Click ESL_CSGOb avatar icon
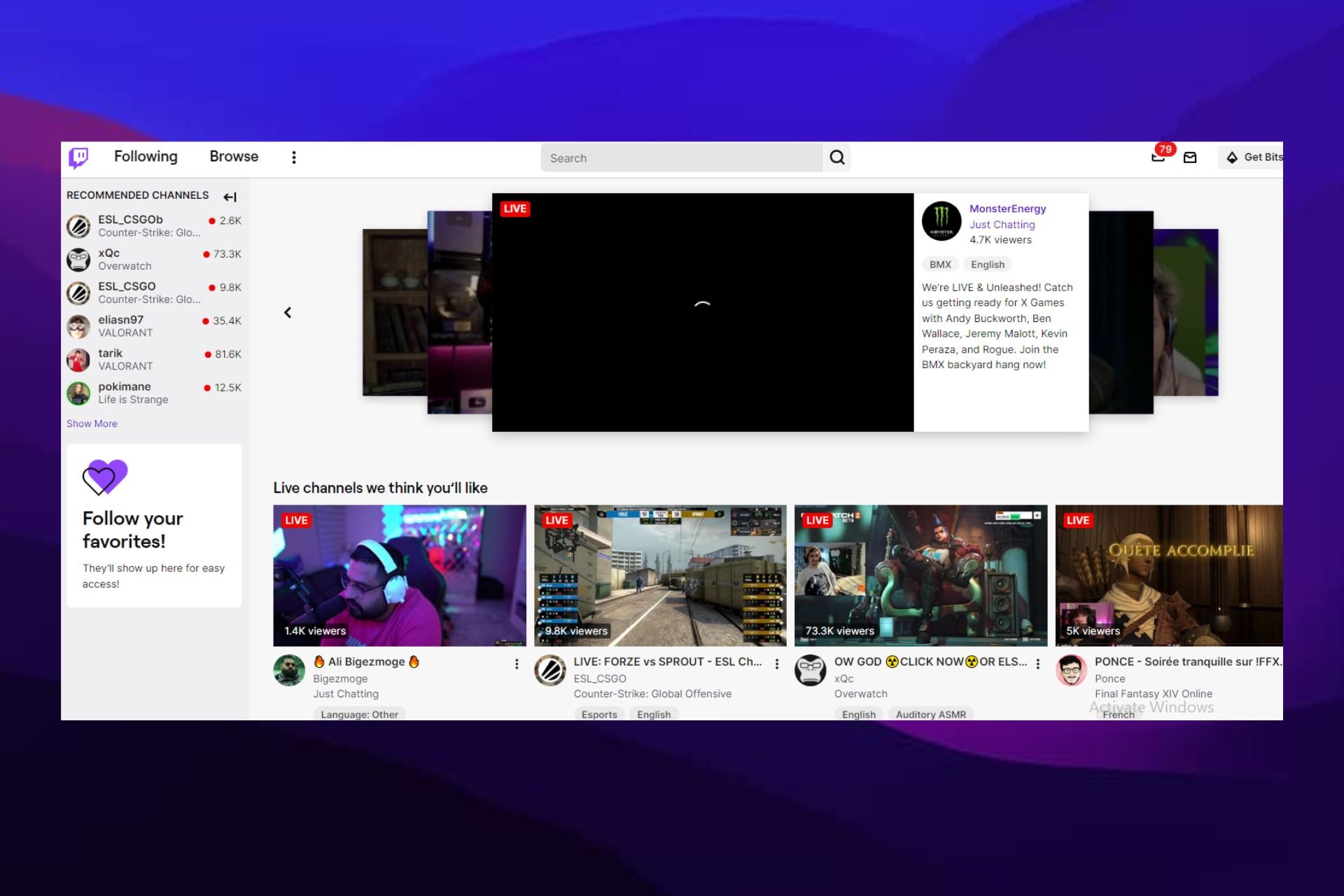The image size is (1344, 896). (78, 227)
